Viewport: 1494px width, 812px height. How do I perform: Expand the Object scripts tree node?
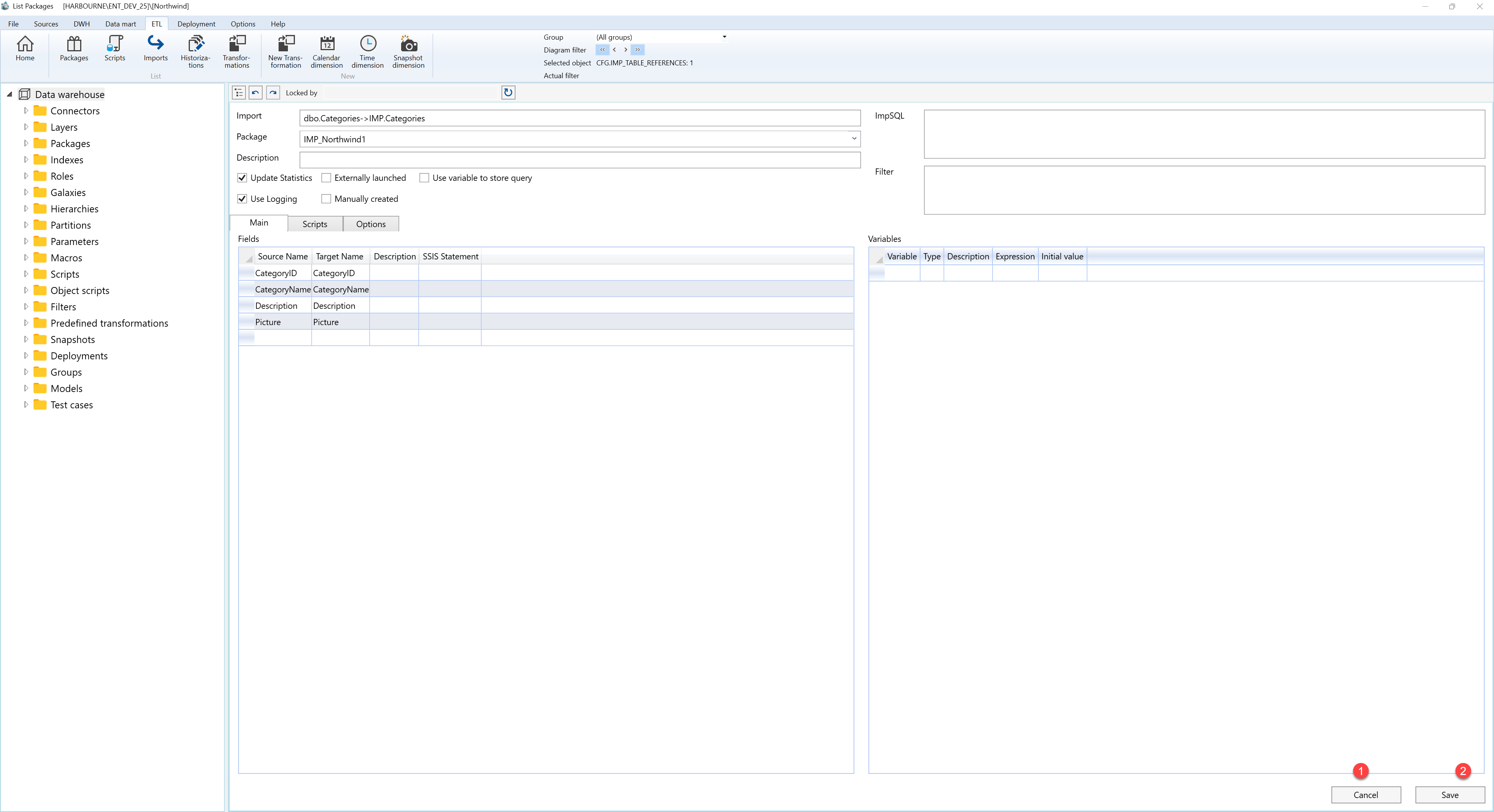point(26,290)
